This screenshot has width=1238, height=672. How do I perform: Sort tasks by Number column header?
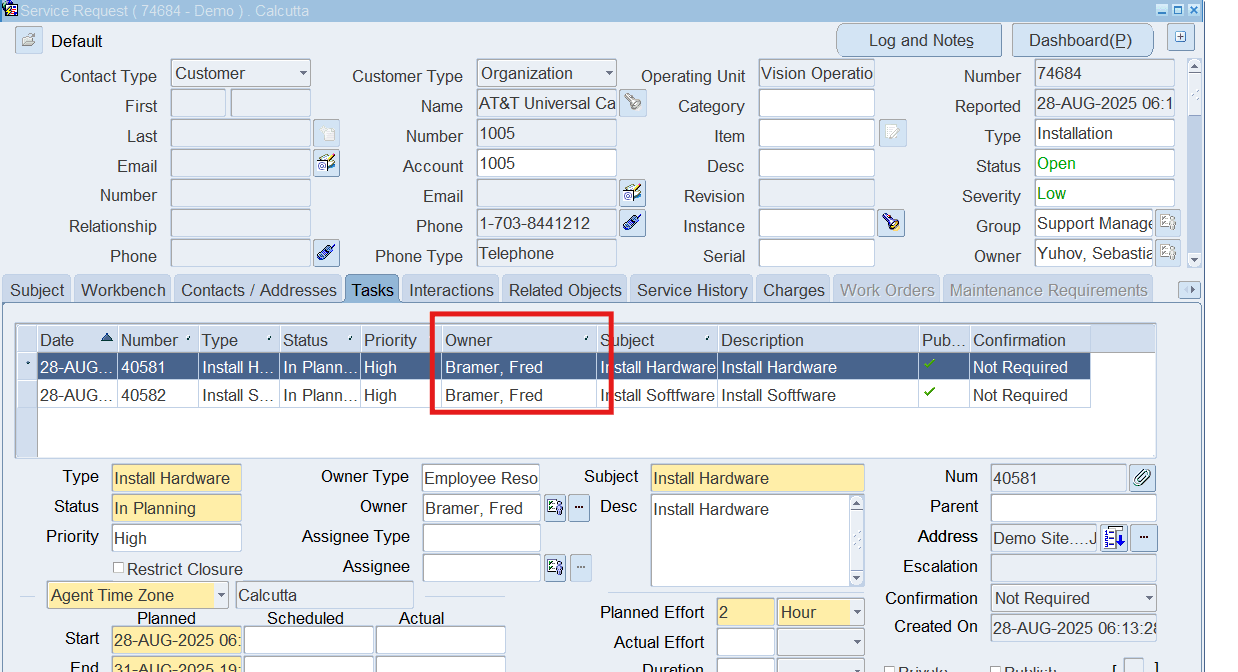pos(157,340)
